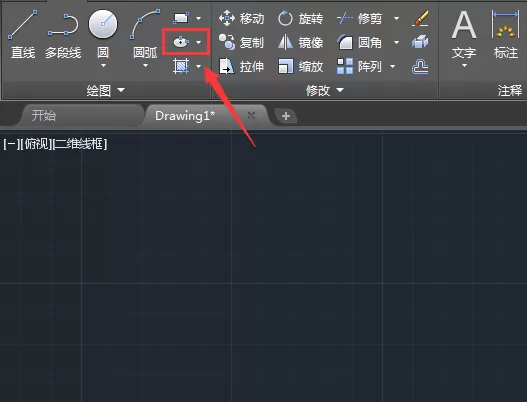Open the [-] viewport controls menu
The width and height of the screenshot is (527, 402).
(x=11, y=144)
